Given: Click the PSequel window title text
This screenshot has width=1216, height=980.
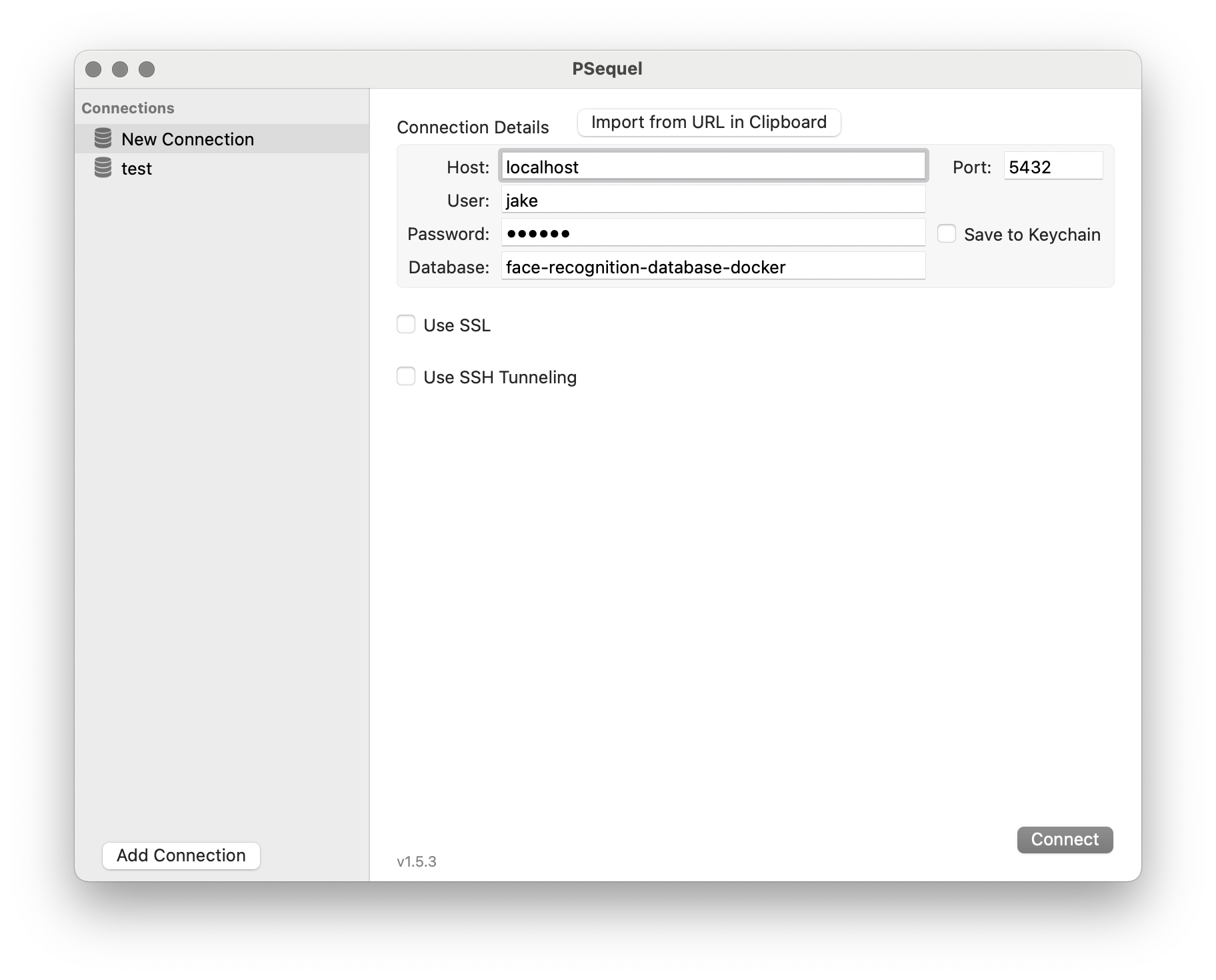Looking at the screenshot, I should click(x=607, y=69).
